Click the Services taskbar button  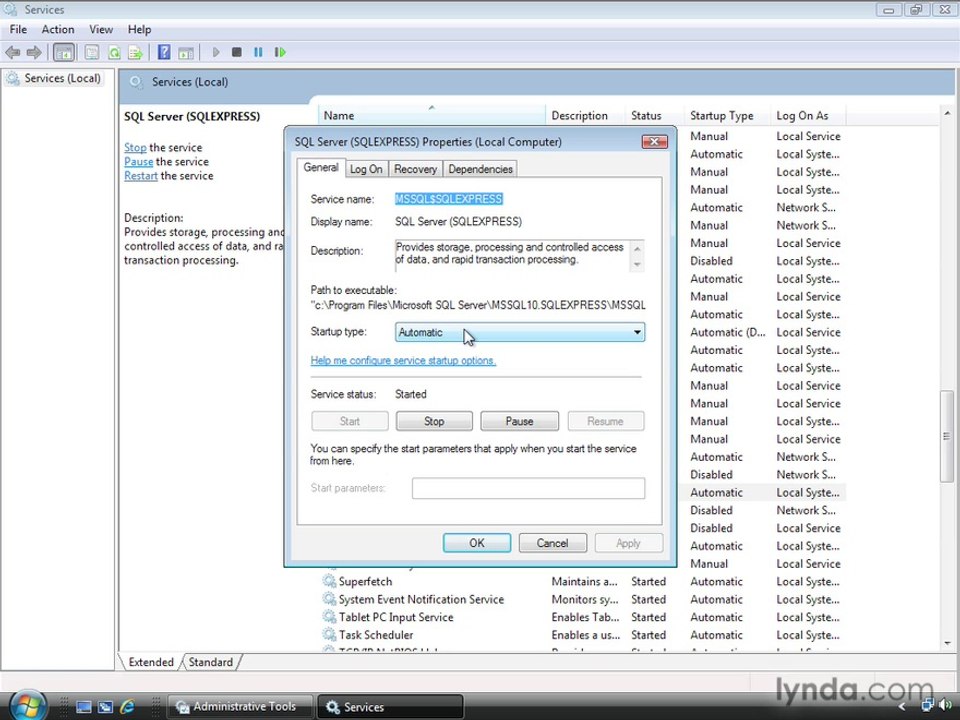click(x=390, y=707)
